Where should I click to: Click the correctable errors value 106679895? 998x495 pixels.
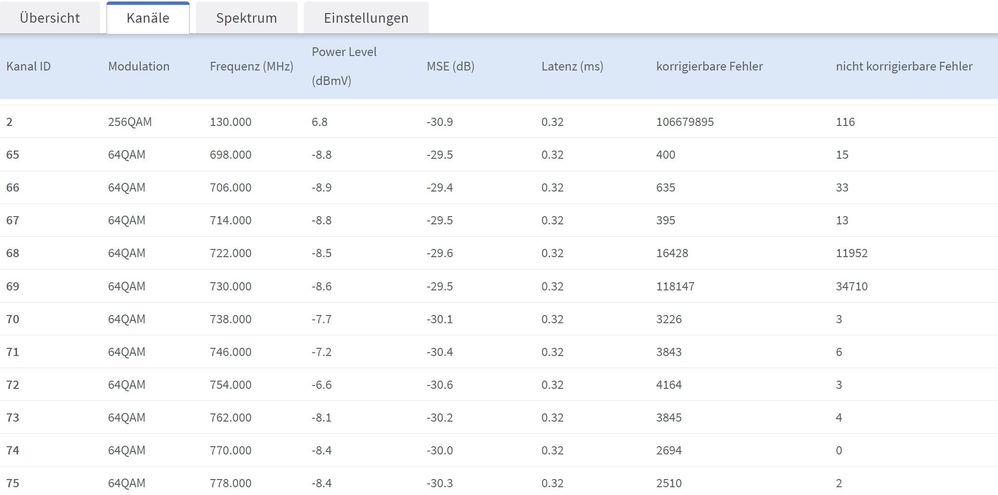(685, 122)
